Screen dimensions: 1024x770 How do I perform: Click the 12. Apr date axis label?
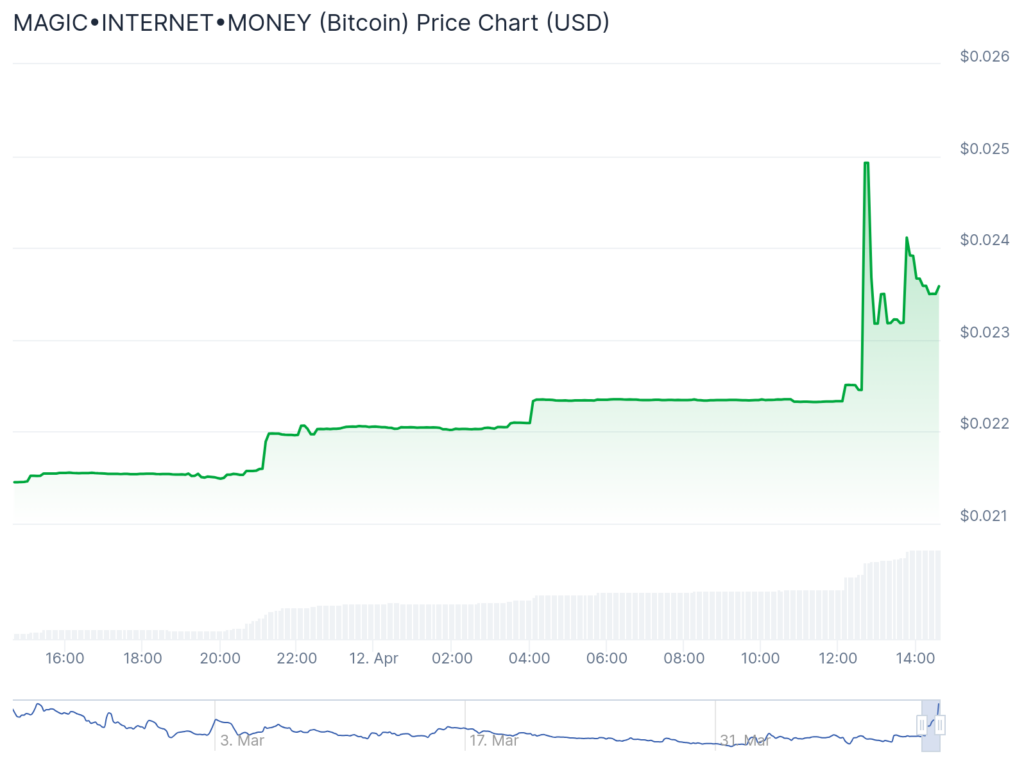374,658
